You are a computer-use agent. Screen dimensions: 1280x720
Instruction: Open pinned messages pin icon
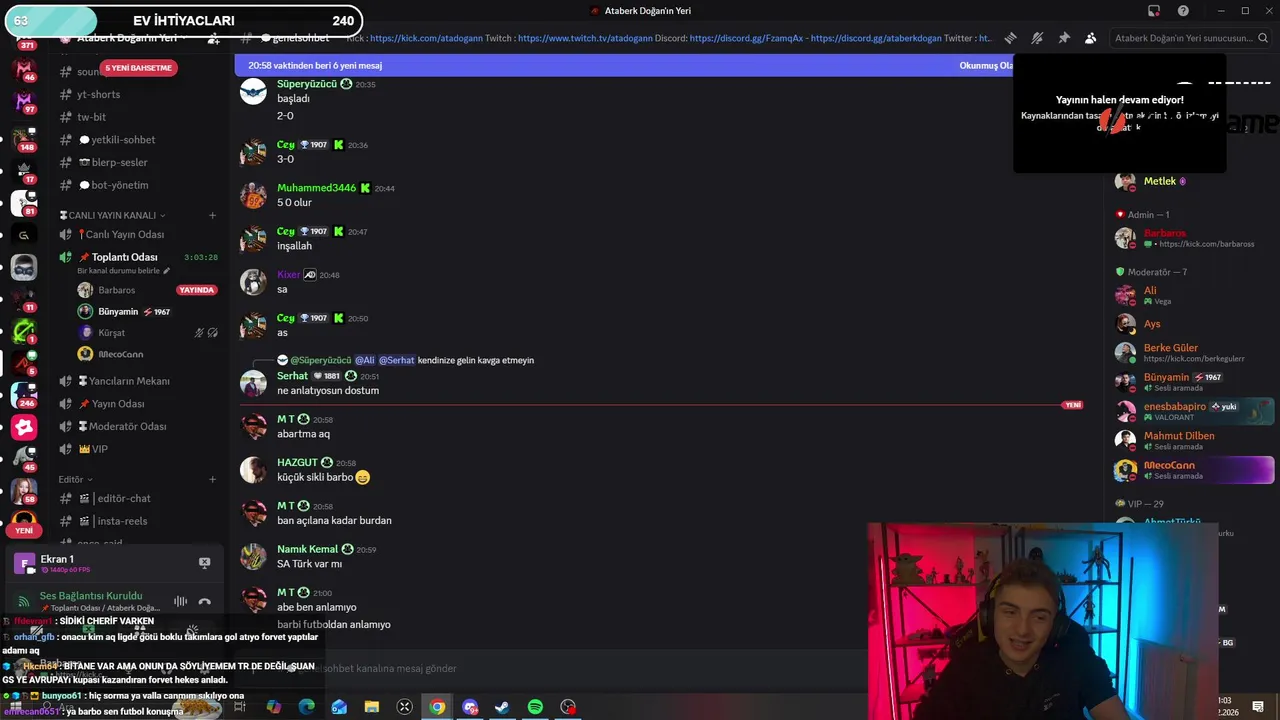click(1064, 38)
